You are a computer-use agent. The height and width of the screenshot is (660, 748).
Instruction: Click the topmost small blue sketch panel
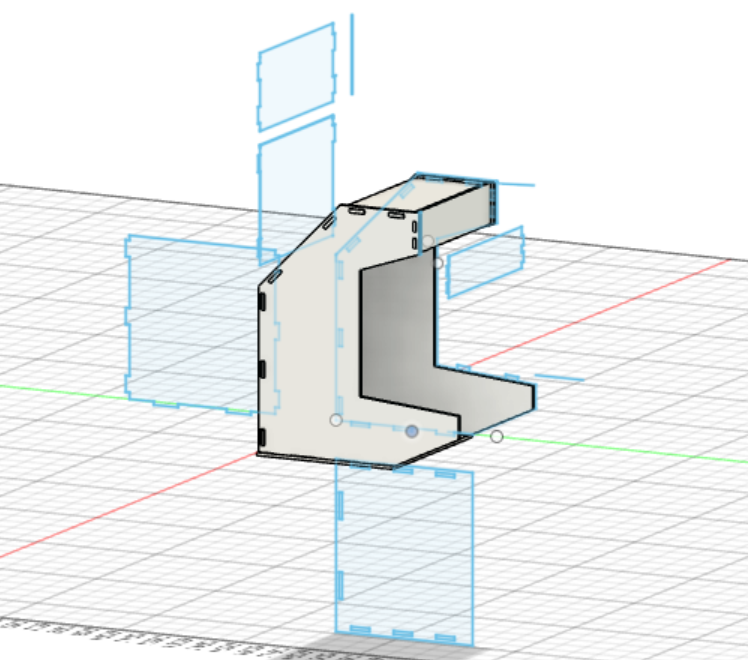(297, 77)
